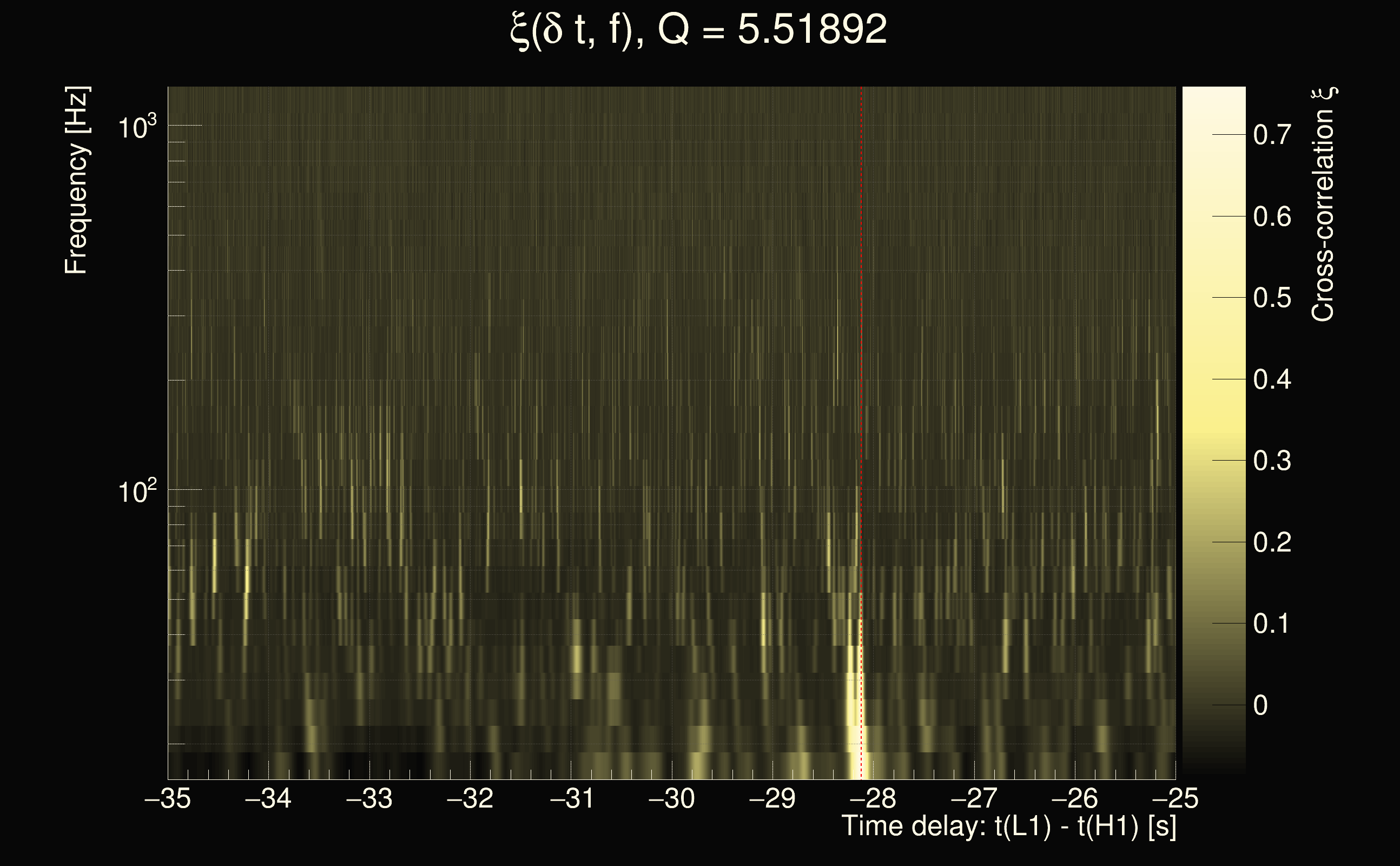The height and width of the screenshot is (866, 1400).
Task: Click the 0.5 tick label on the colorbar
Action: coord(1272,298)
